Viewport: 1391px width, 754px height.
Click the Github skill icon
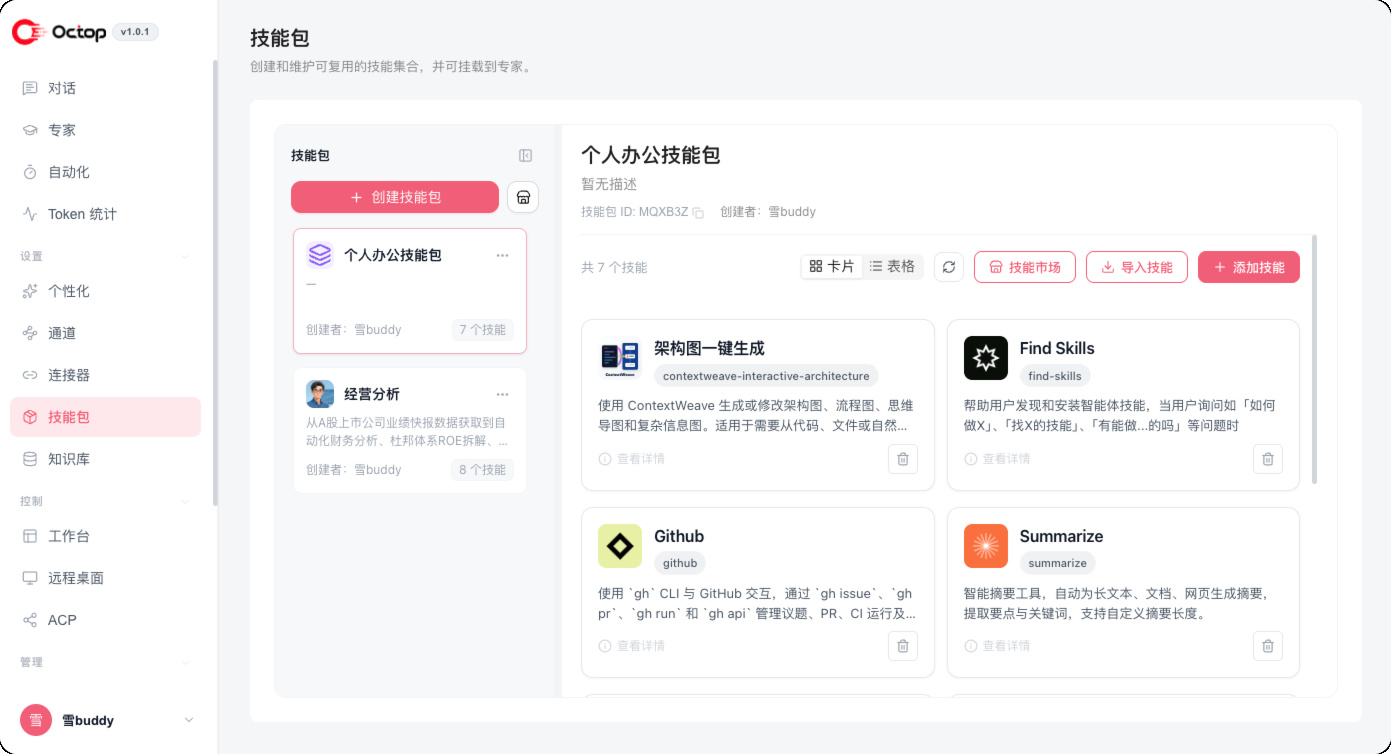pyautogui.click(x=620, y=546)
